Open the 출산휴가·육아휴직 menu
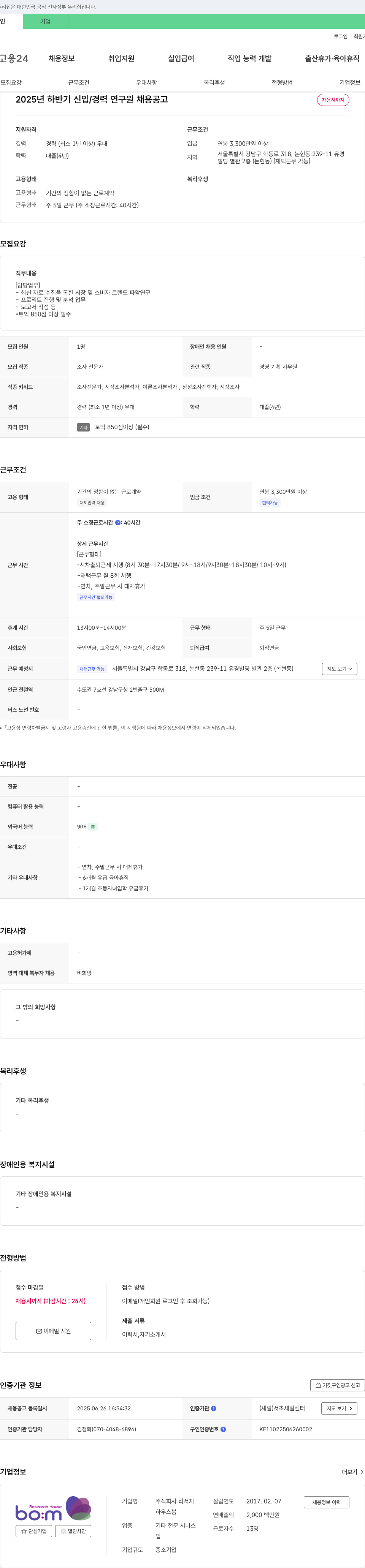This screenshot has width=365, height=1568. click(x=332, y=58)
